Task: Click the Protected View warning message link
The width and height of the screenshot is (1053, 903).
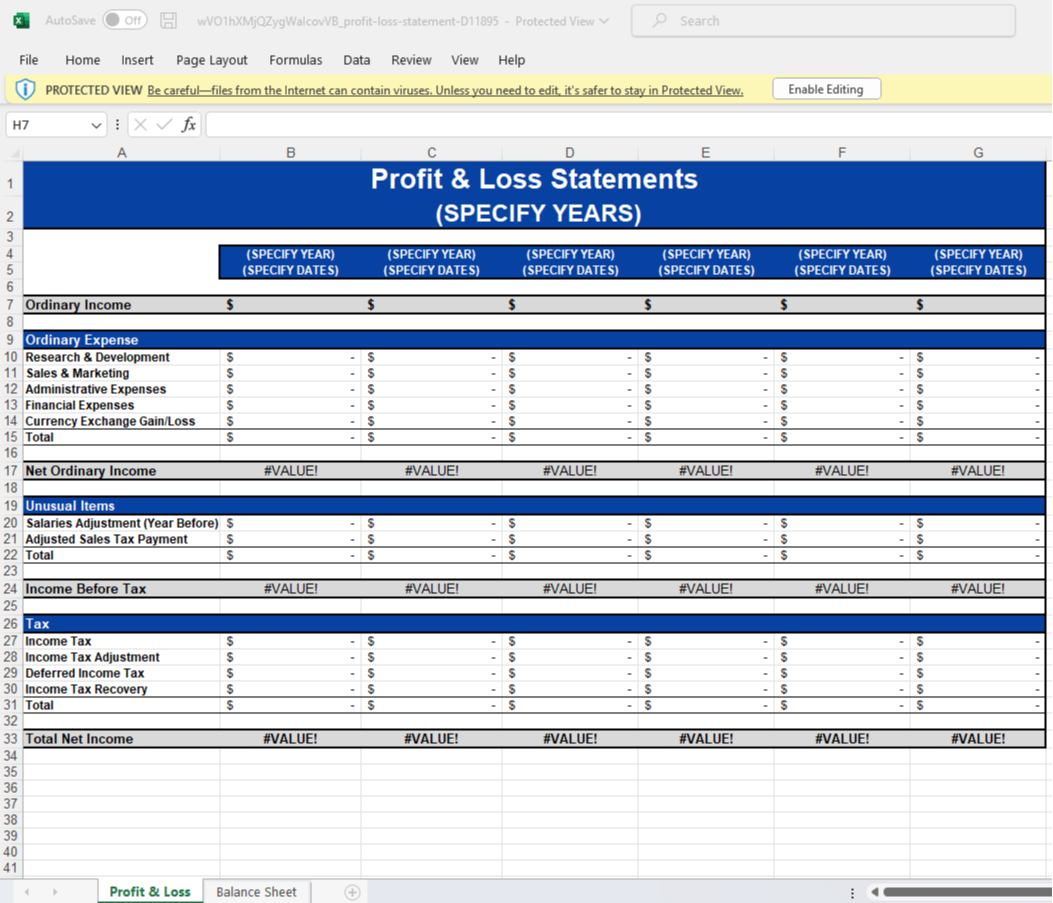Action: [x=445, y=90]
